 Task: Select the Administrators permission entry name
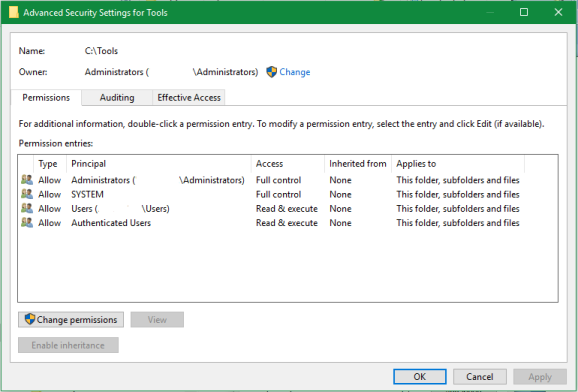click(x=158, y=180)
